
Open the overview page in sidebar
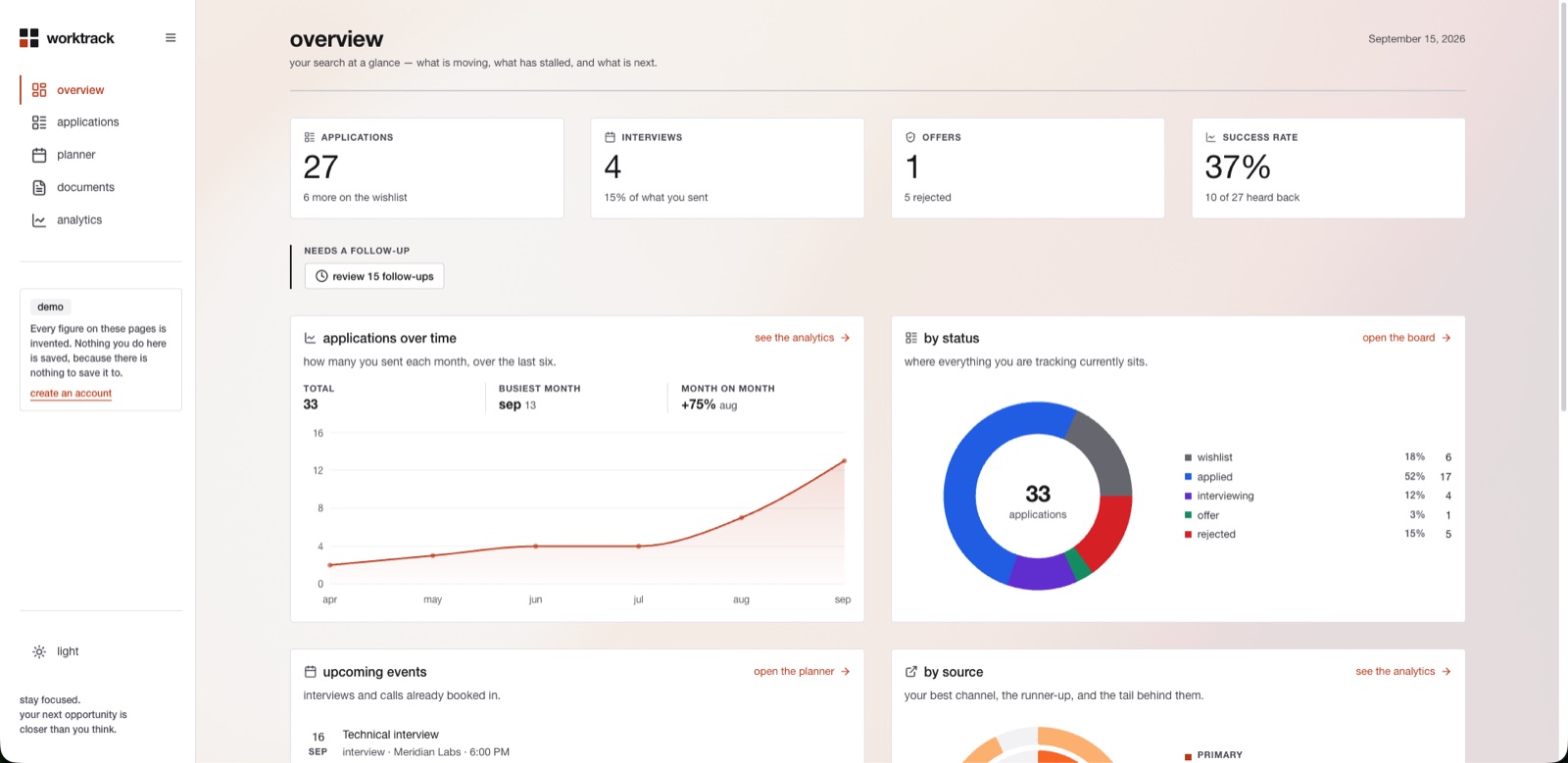pos(101,90)
